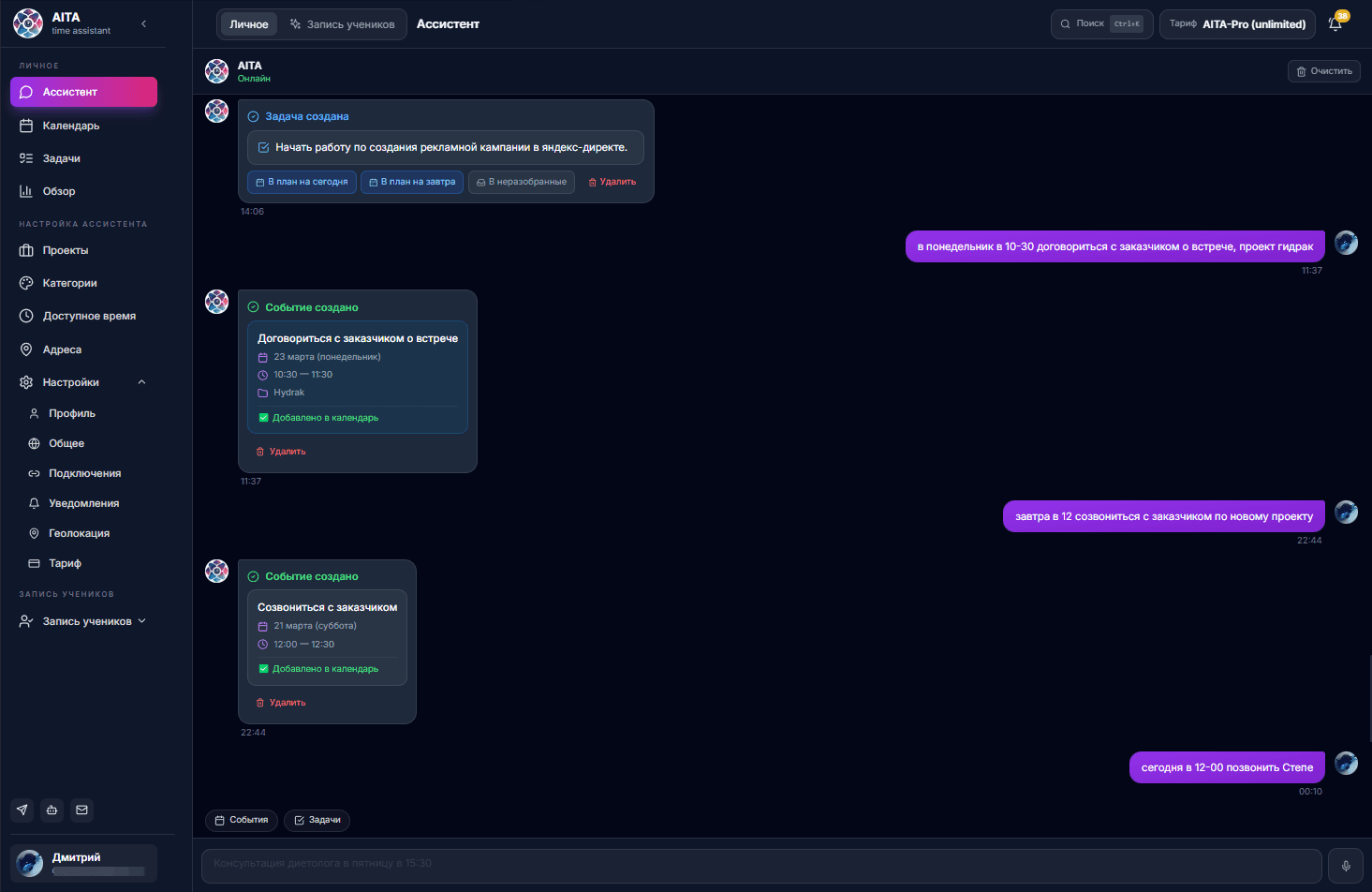Image resolution: width=1372 pixels, height=892 pixels.
Task: Click the microphone voice input button
Action: 1345,866
